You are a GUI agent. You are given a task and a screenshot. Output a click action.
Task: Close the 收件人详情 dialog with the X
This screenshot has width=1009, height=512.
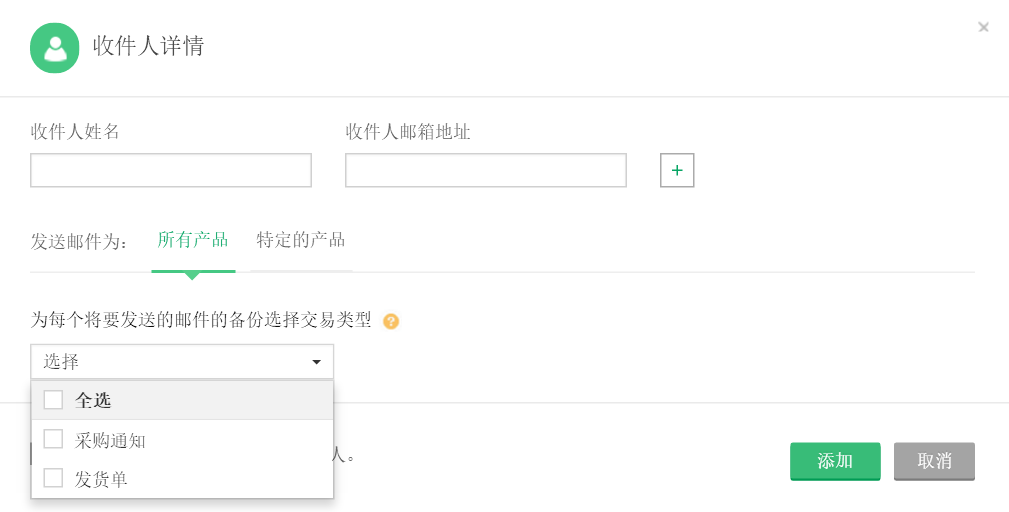pos(983,27)
